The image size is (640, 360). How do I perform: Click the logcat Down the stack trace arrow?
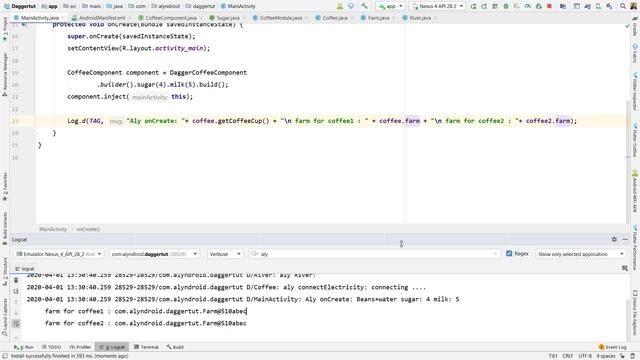click(x=16, y=313)
